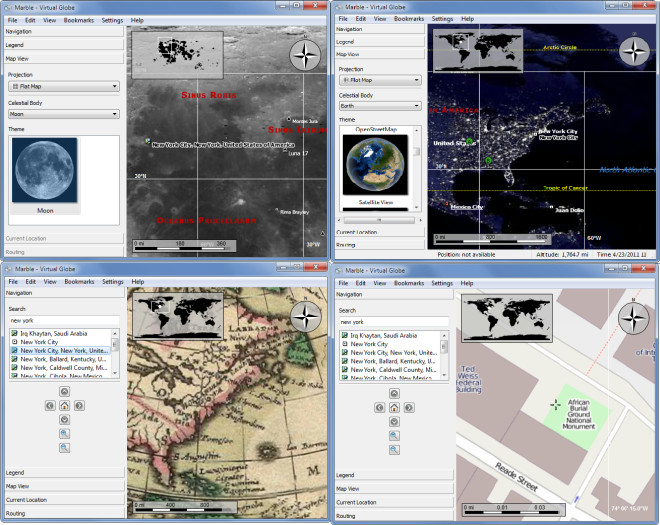Click New York City bookmark marker on Moon map
Viewport: 660px width, 525px height.
[147, 141]
